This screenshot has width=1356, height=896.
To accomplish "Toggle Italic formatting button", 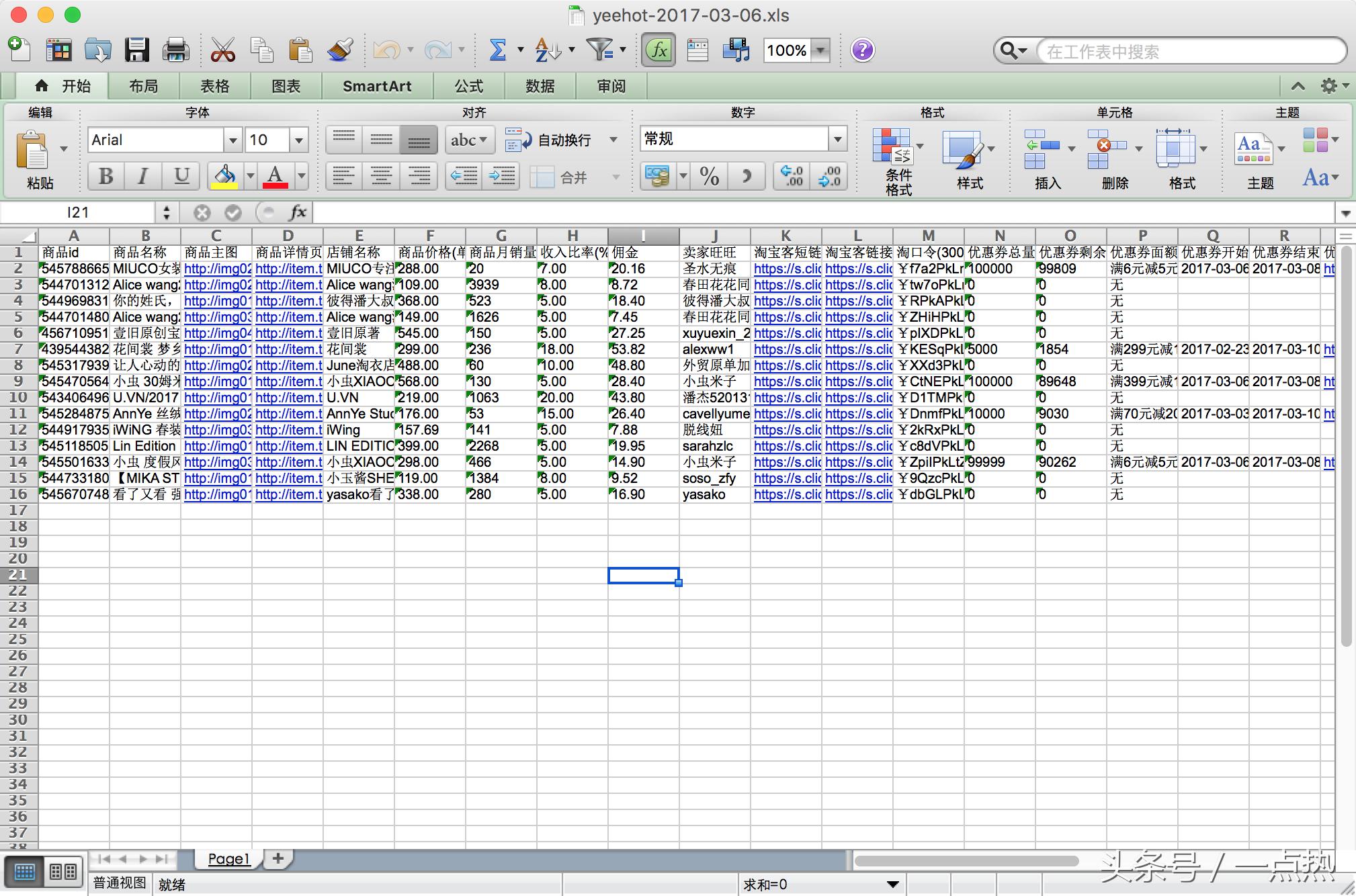I will 142,177.
